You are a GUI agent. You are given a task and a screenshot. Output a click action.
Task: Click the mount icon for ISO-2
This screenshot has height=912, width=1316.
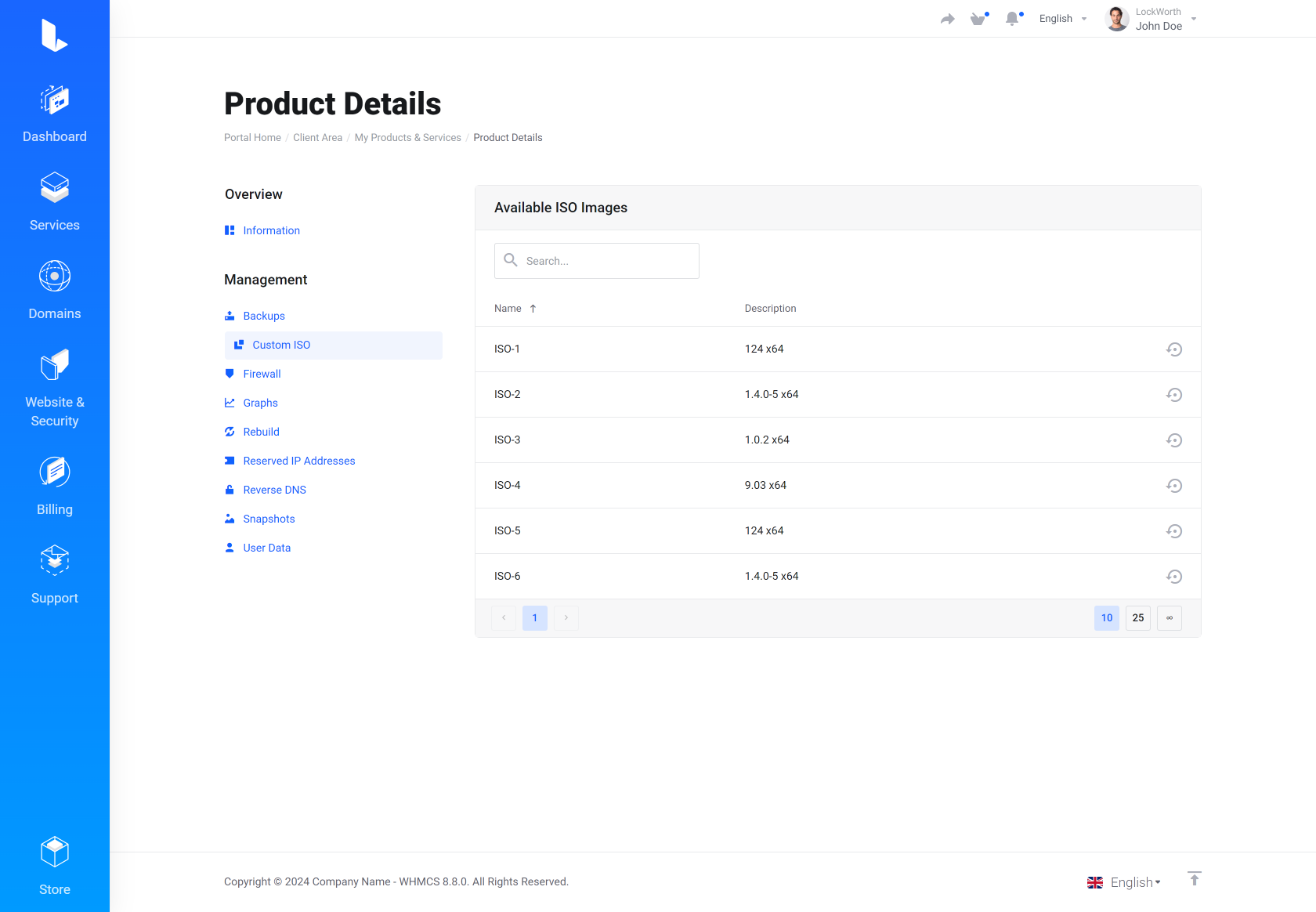[1174, 395]
